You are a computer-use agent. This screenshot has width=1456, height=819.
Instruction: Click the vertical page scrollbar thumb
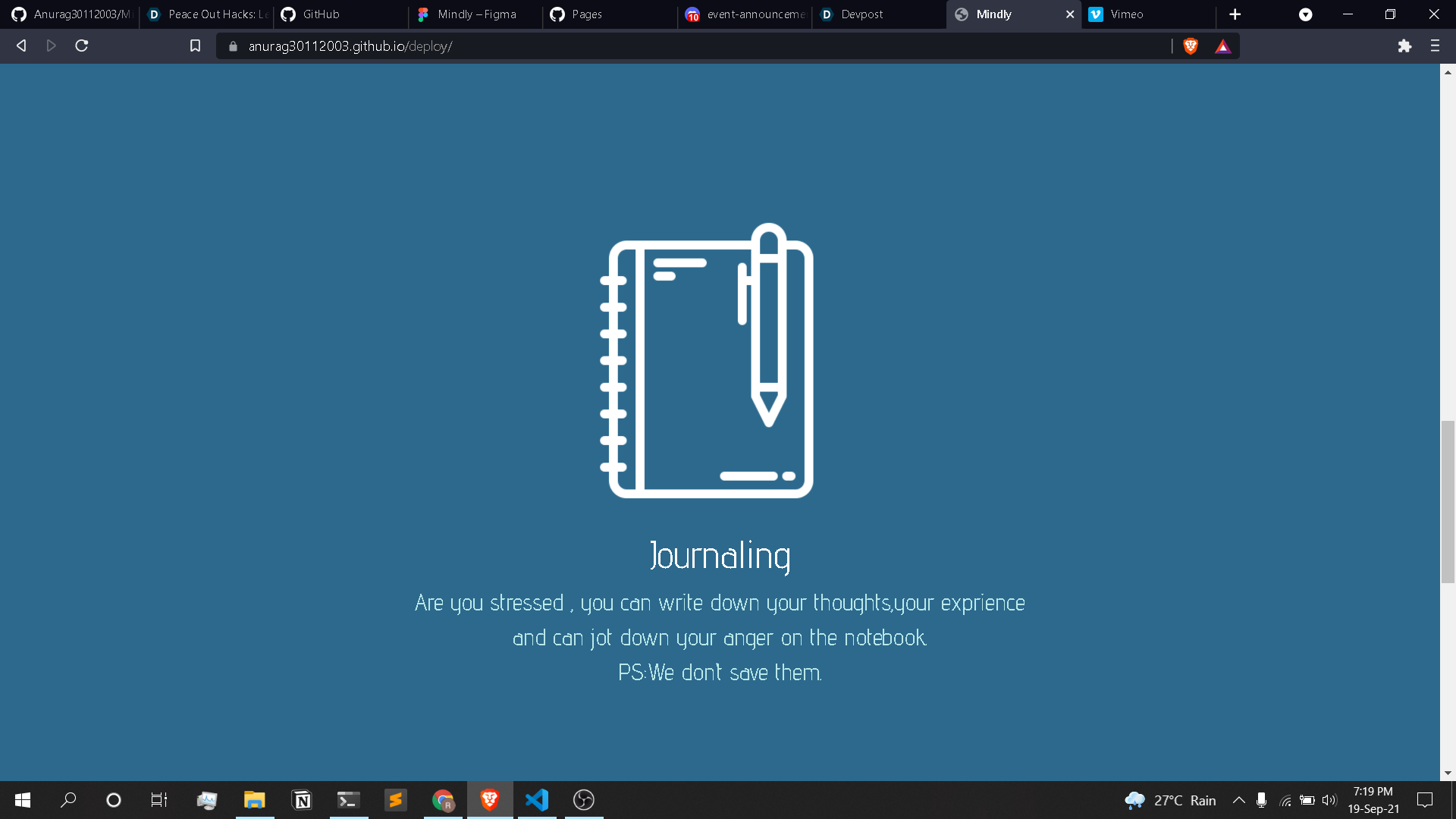pos(1448,501)
